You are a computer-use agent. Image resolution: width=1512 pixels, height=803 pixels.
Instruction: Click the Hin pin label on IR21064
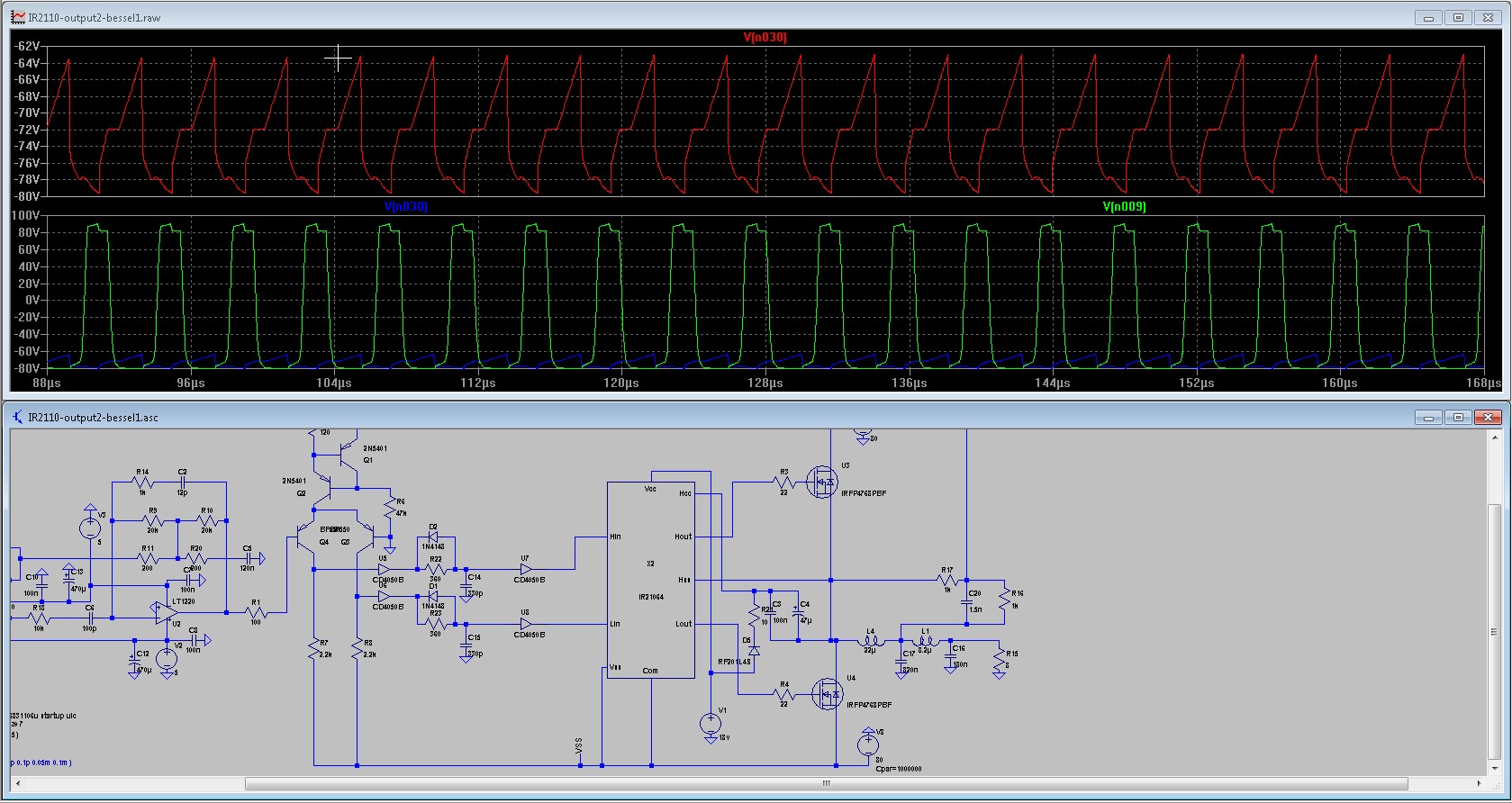[615, 537]
